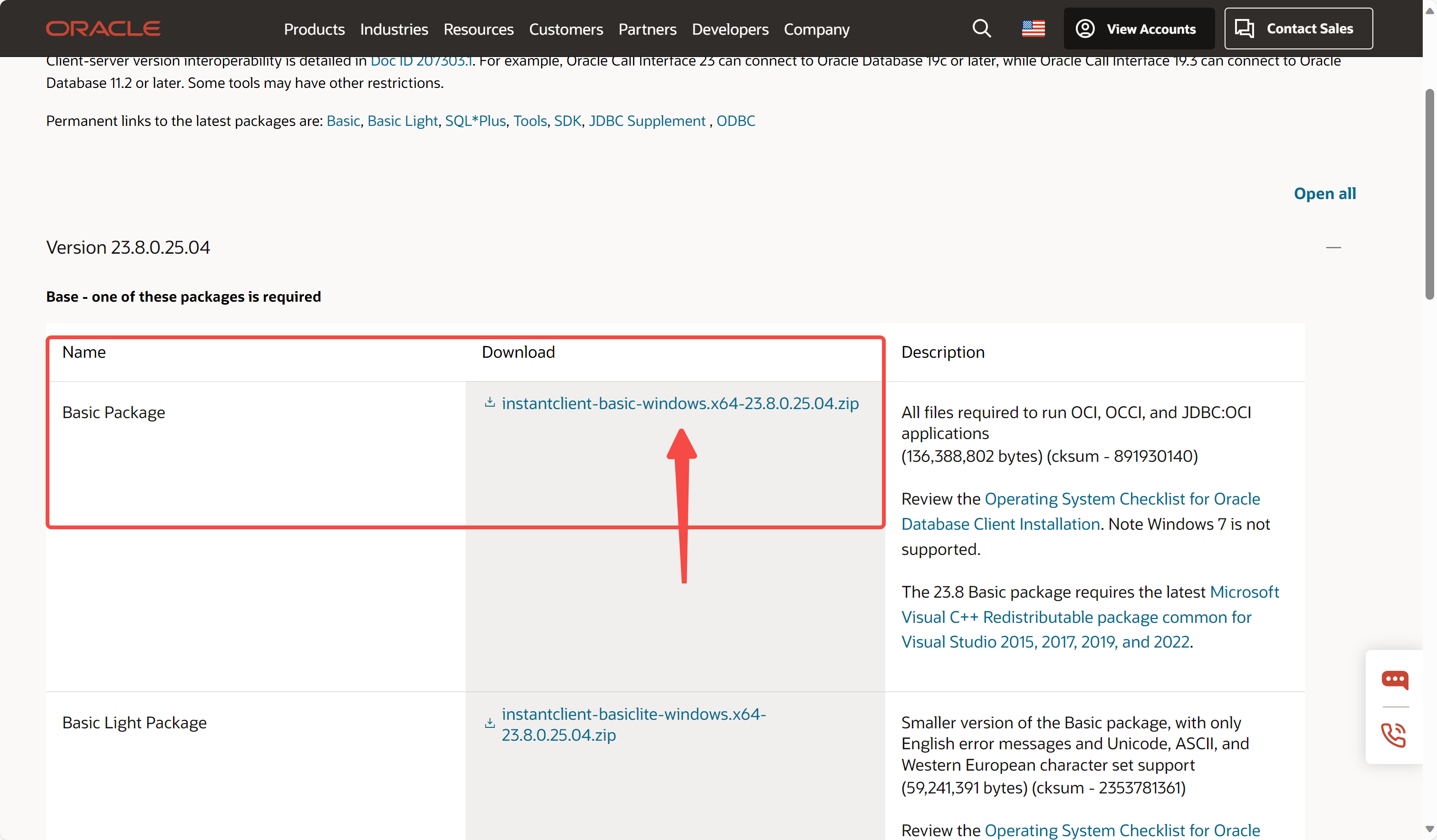Open the Partners menu
This screenshot has height=840, width=1437.
click(647, 29)
